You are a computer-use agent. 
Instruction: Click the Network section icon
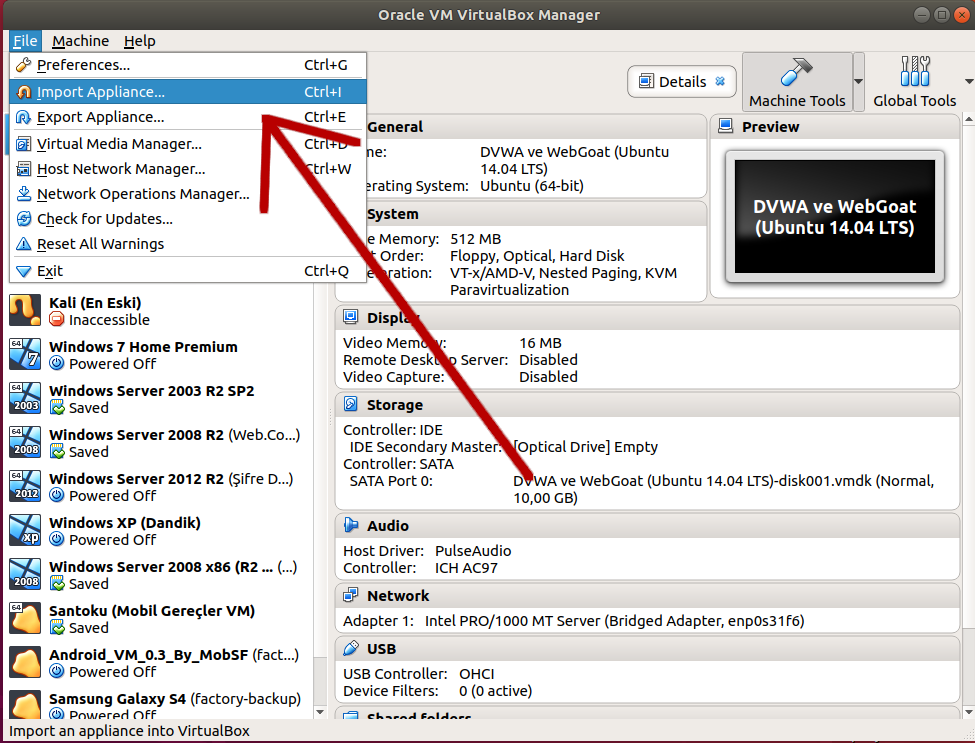[x=351, y=595]
